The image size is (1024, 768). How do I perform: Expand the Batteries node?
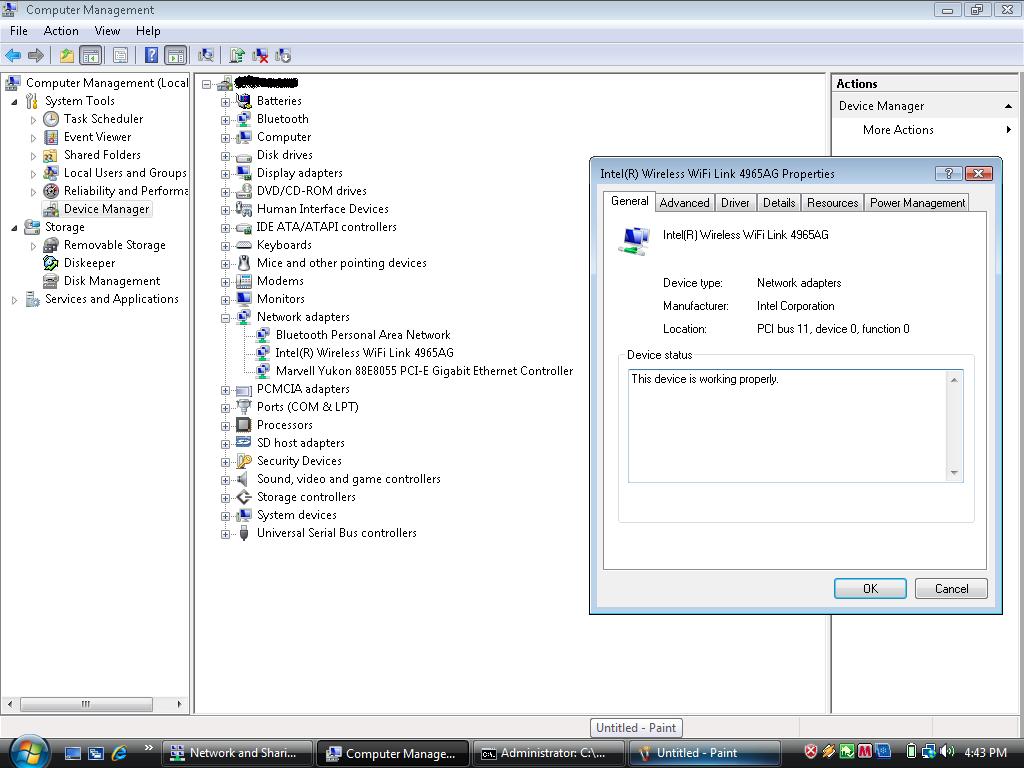pos(225,101)
